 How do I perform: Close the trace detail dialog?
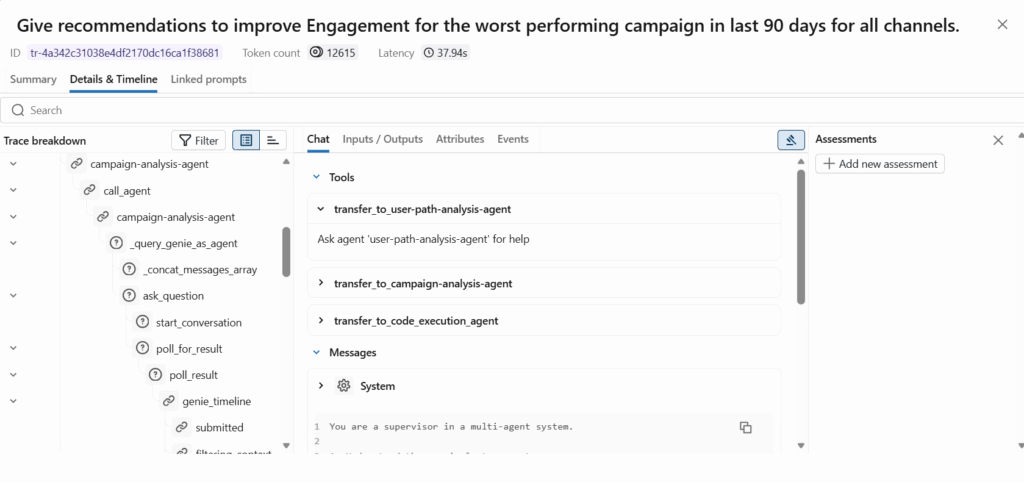pyautogui.click(x=1002, y=25)
